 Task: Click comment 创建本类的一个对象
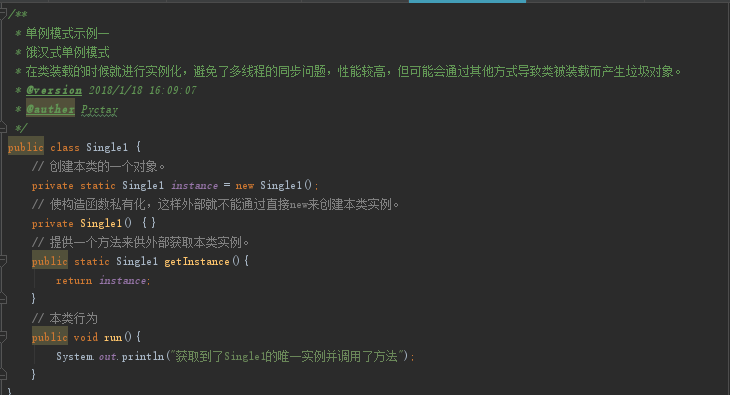click(99, 166)
